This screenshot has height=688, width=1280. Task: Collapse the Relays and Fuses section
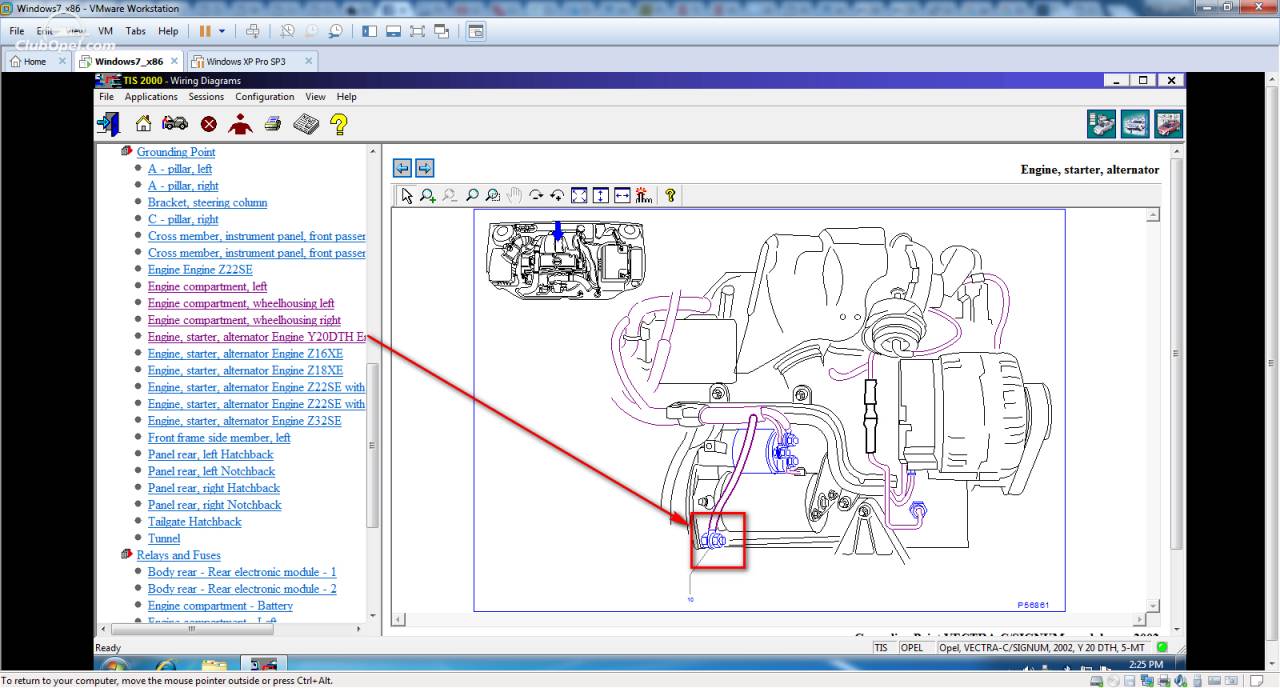click(x=126, y=555)
